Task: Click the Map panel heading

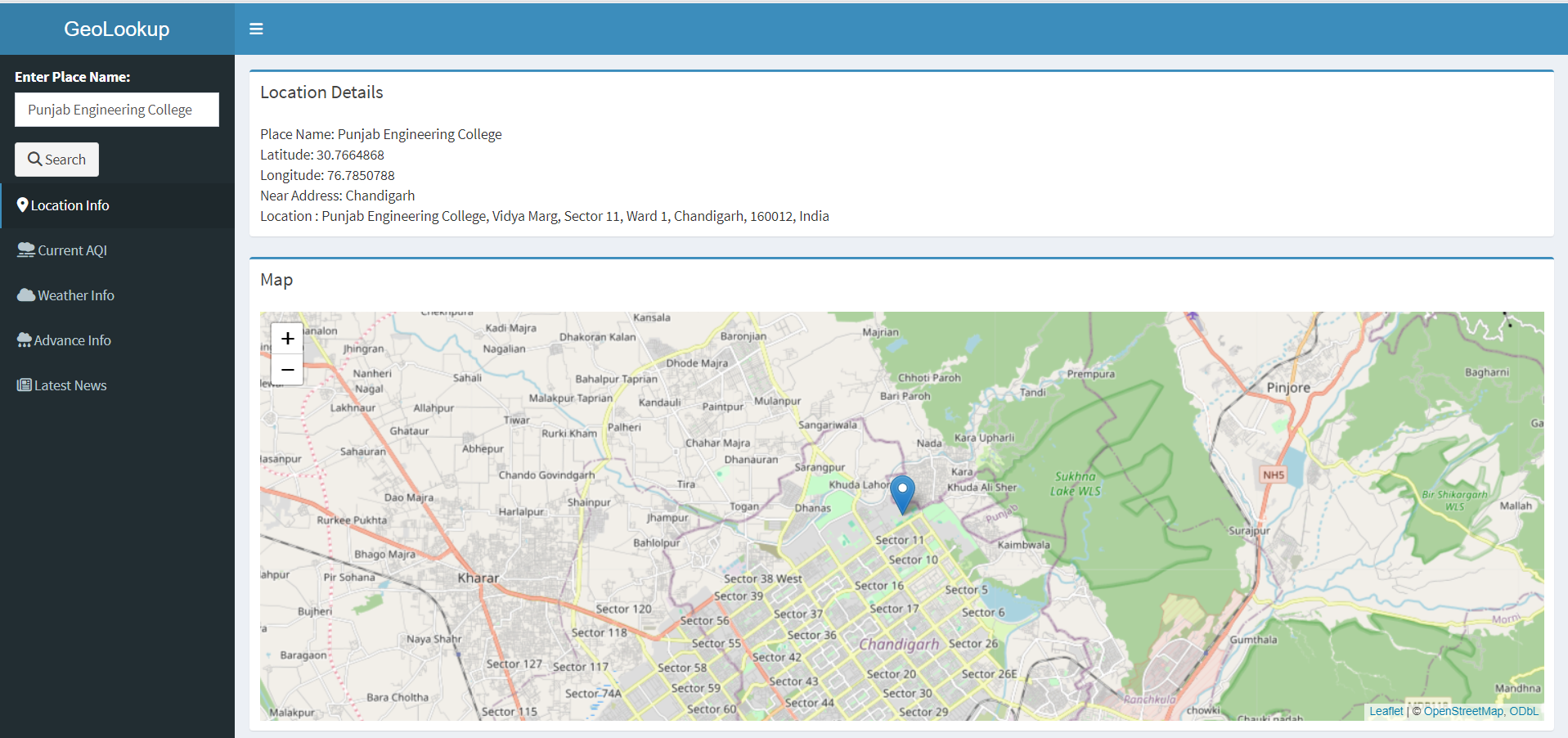Action: tap(276, 280)
